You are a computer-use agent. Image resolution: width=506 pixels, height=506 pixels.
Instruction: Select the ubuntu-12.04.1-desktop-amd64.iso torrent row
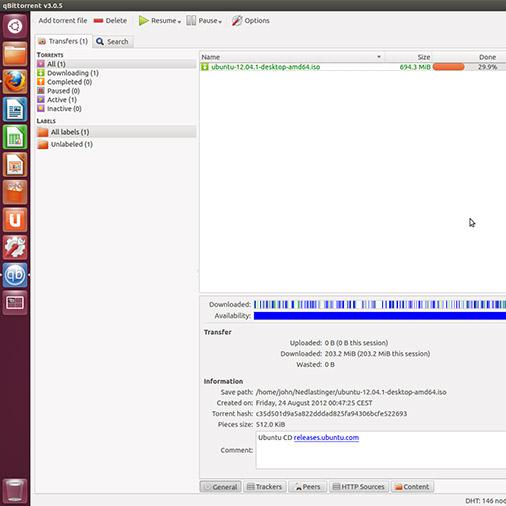pyautogui.click(x=353, y=67)
